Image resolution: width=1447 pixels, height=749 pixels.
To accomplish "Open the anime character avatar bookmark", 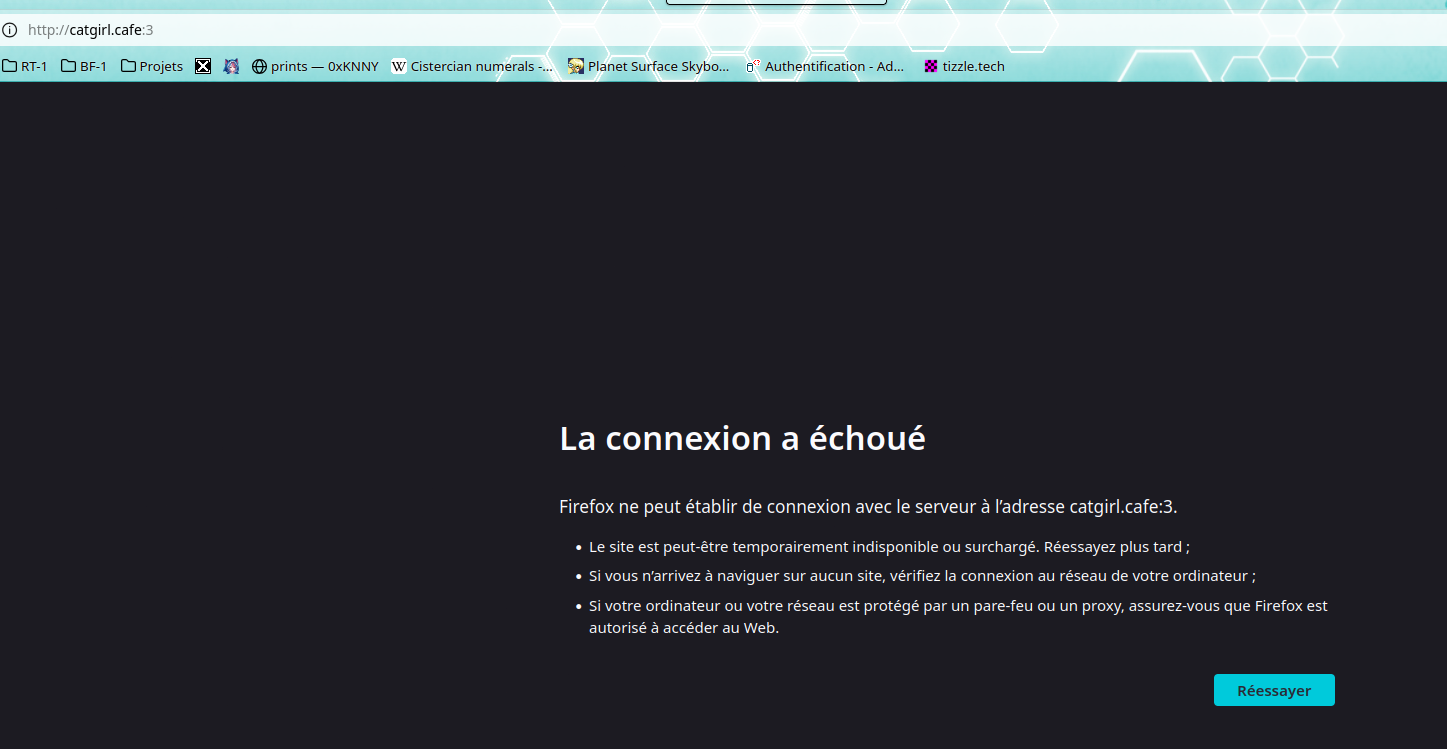I will coord(231,67).
